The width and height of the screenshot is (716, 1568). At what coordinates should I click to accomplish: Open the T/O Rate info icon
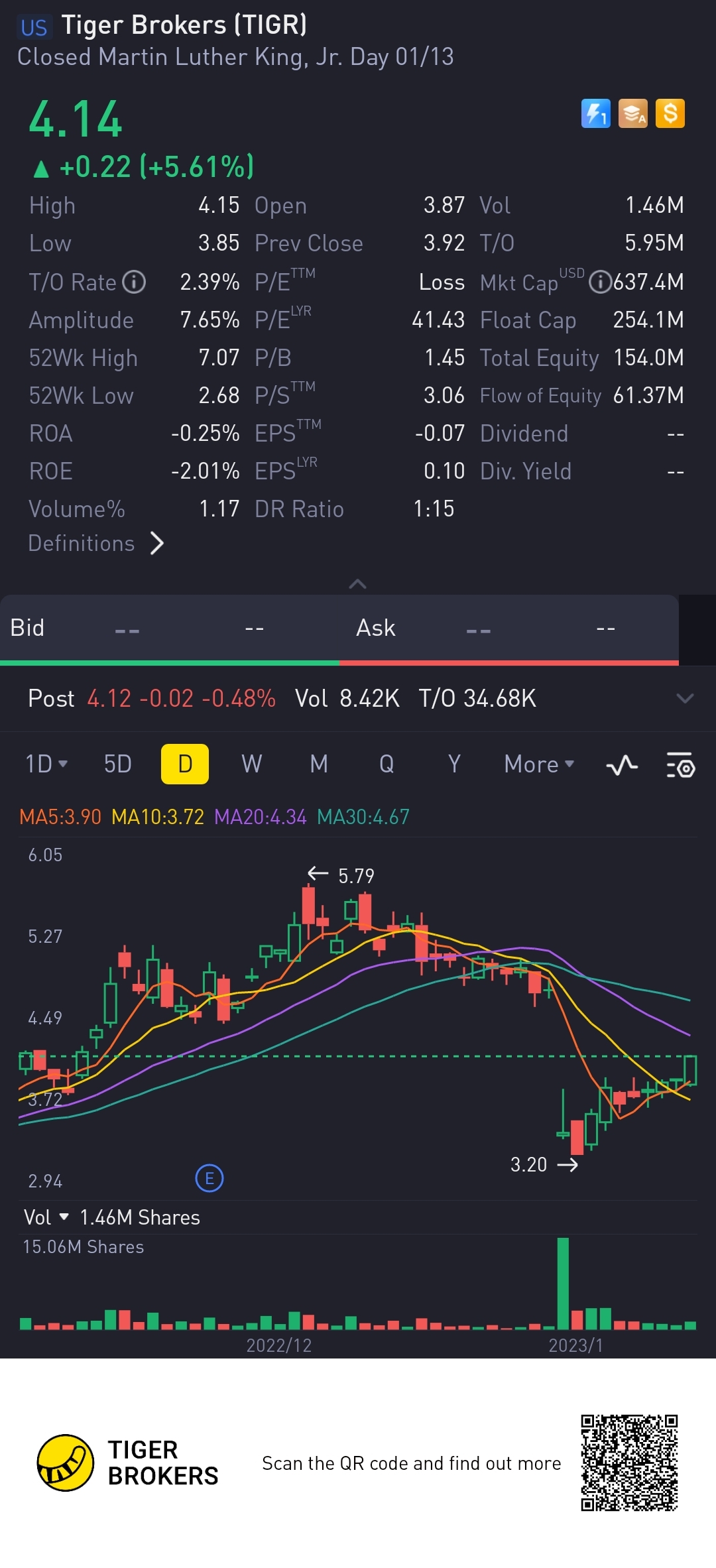tap(135, 282)
